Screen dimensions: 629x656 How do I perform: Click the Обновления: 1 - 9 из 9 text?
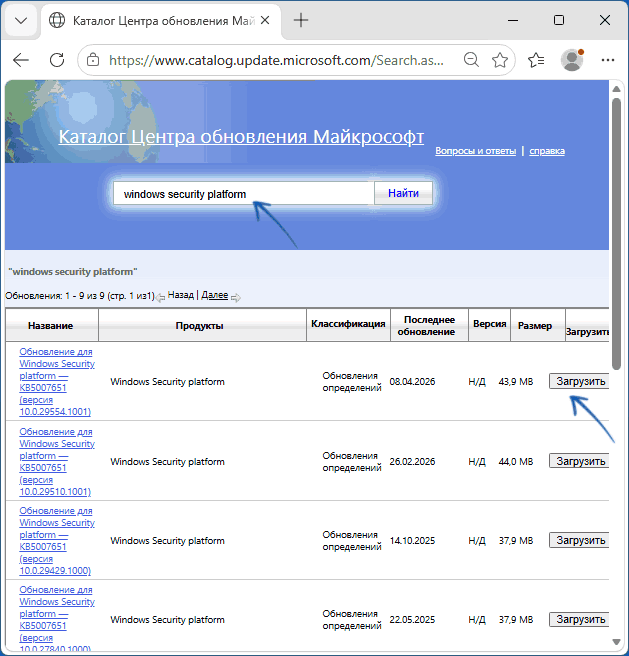click(x=80, y=296)
